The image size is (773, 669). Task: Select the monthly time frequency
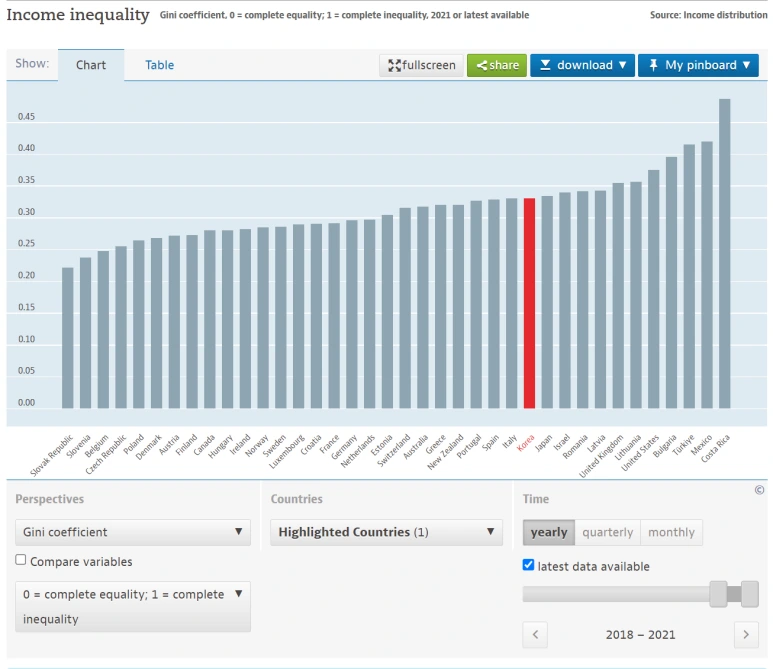coord(671,532)
